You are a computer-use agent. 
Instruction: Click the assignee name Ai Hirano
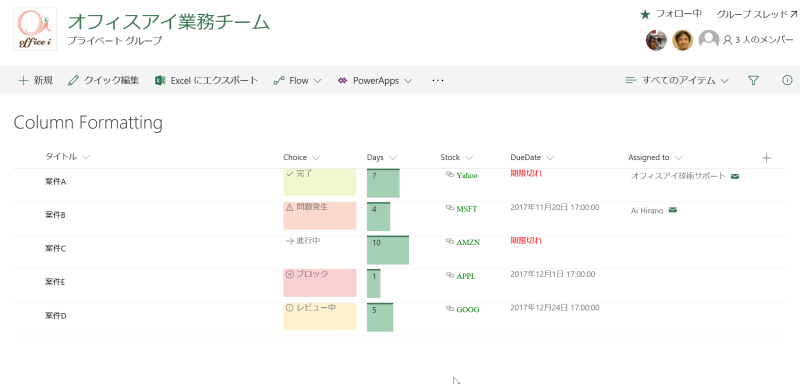point(647,210)
